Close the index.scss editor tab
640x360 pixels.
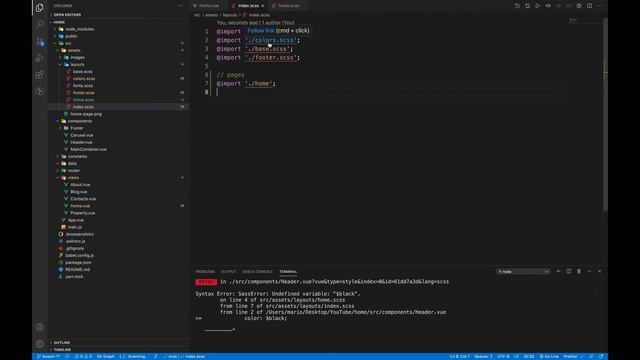(262, 6)
